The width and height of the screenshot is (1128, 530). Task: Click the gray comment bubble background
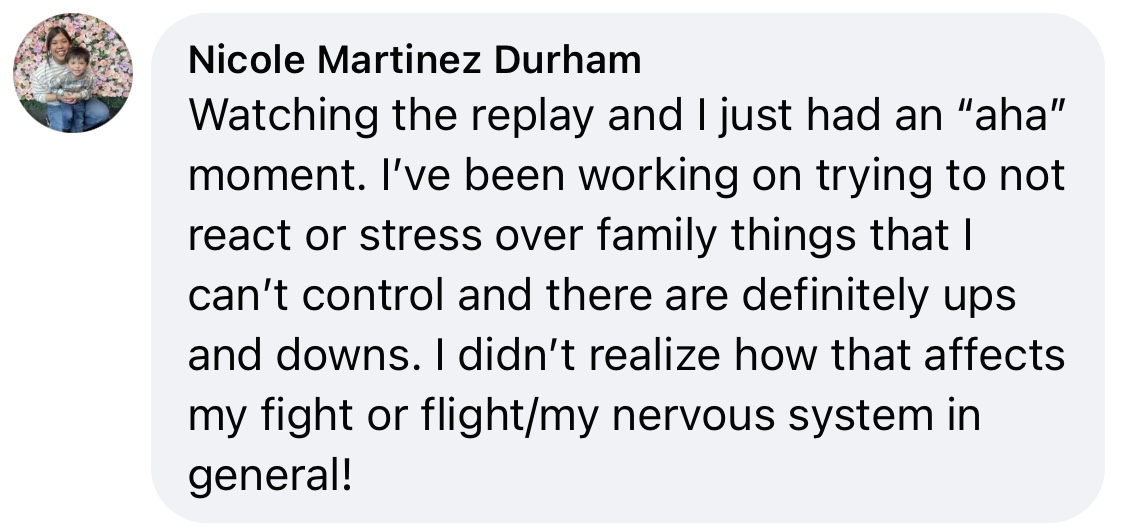(627, 268)
